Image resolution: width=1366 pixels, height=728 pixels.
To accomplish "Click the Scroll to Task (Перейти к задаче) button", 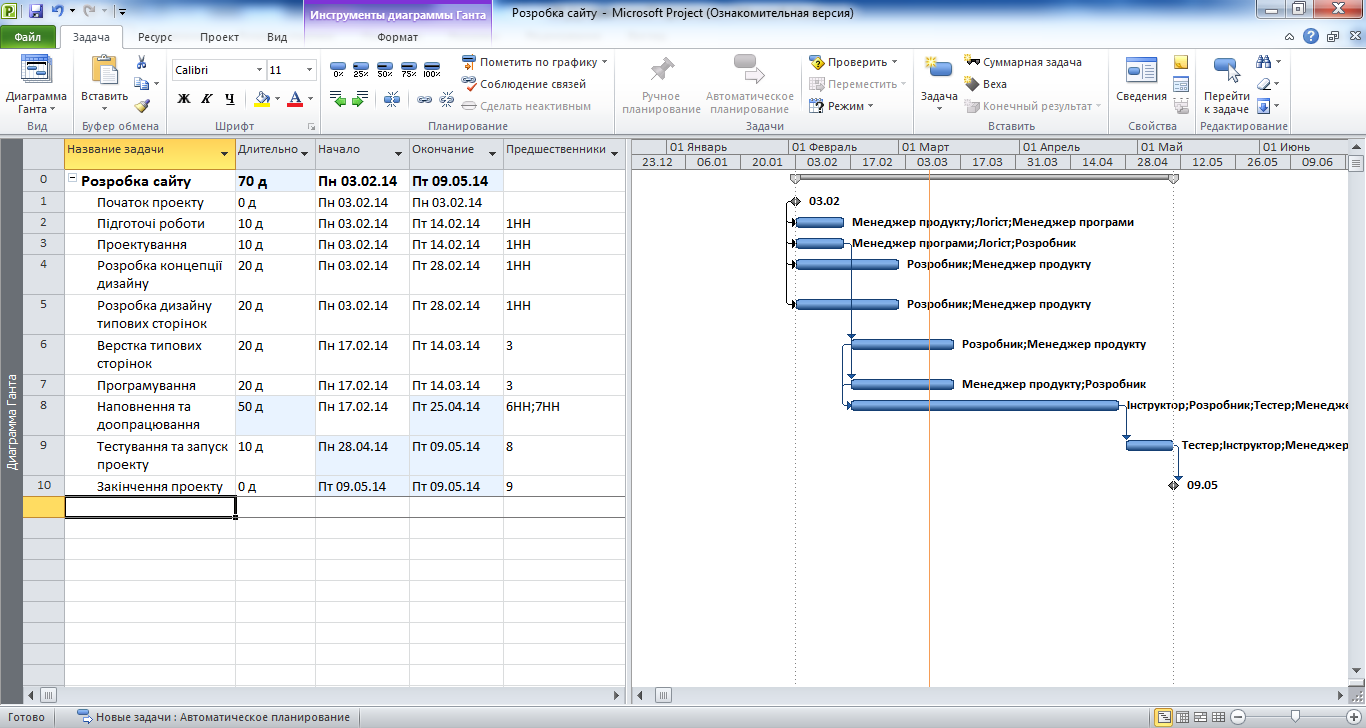I will coord(1226,85).
